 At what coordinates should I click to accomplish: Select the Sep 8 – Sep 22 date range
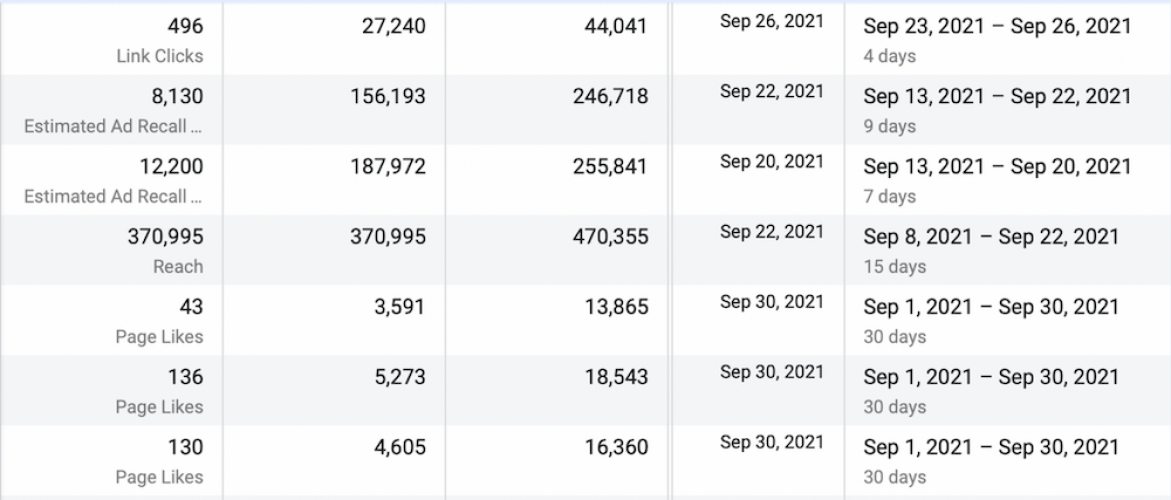991,237
